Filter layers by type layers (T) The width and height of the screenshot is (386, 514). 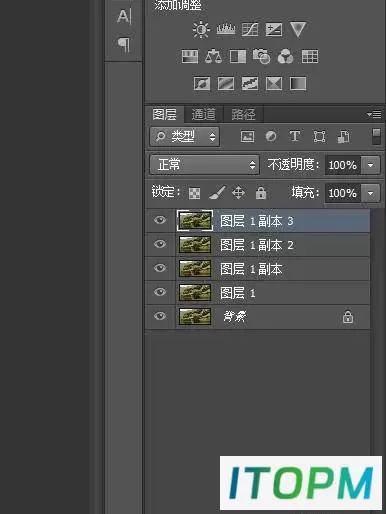point(295,136)
